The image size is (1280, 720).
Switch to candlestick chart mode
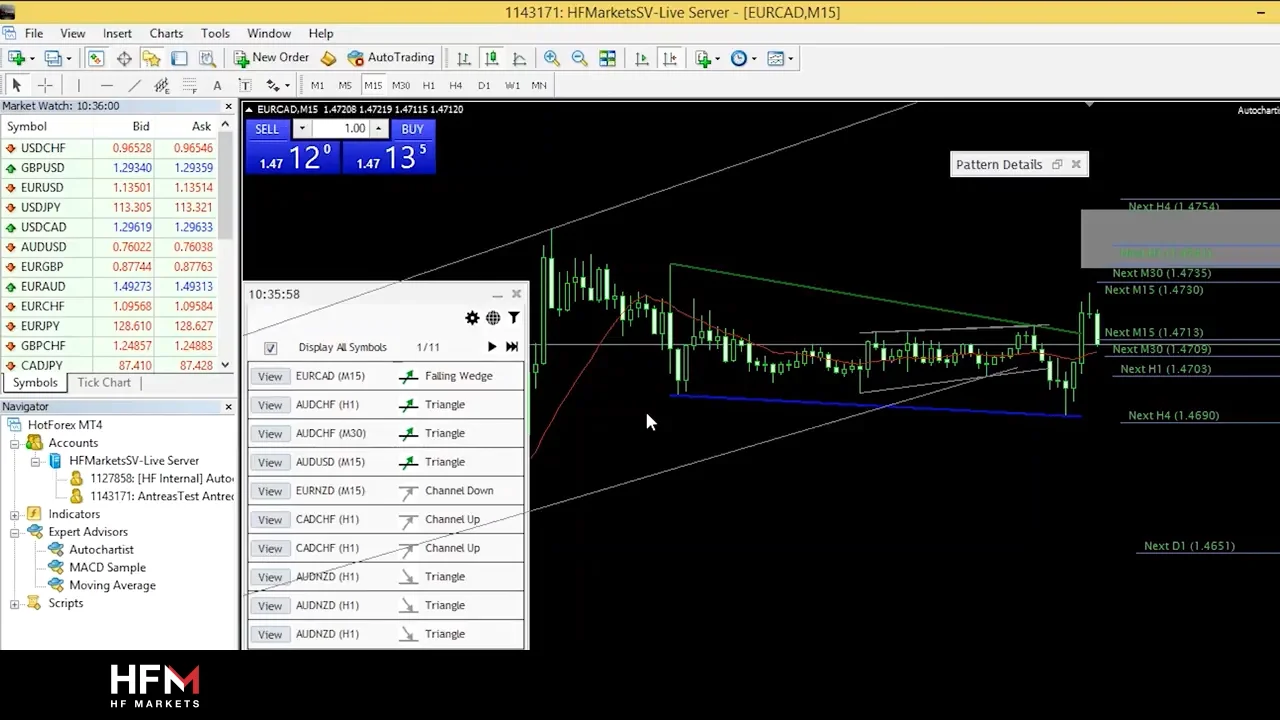coord(491,58)
